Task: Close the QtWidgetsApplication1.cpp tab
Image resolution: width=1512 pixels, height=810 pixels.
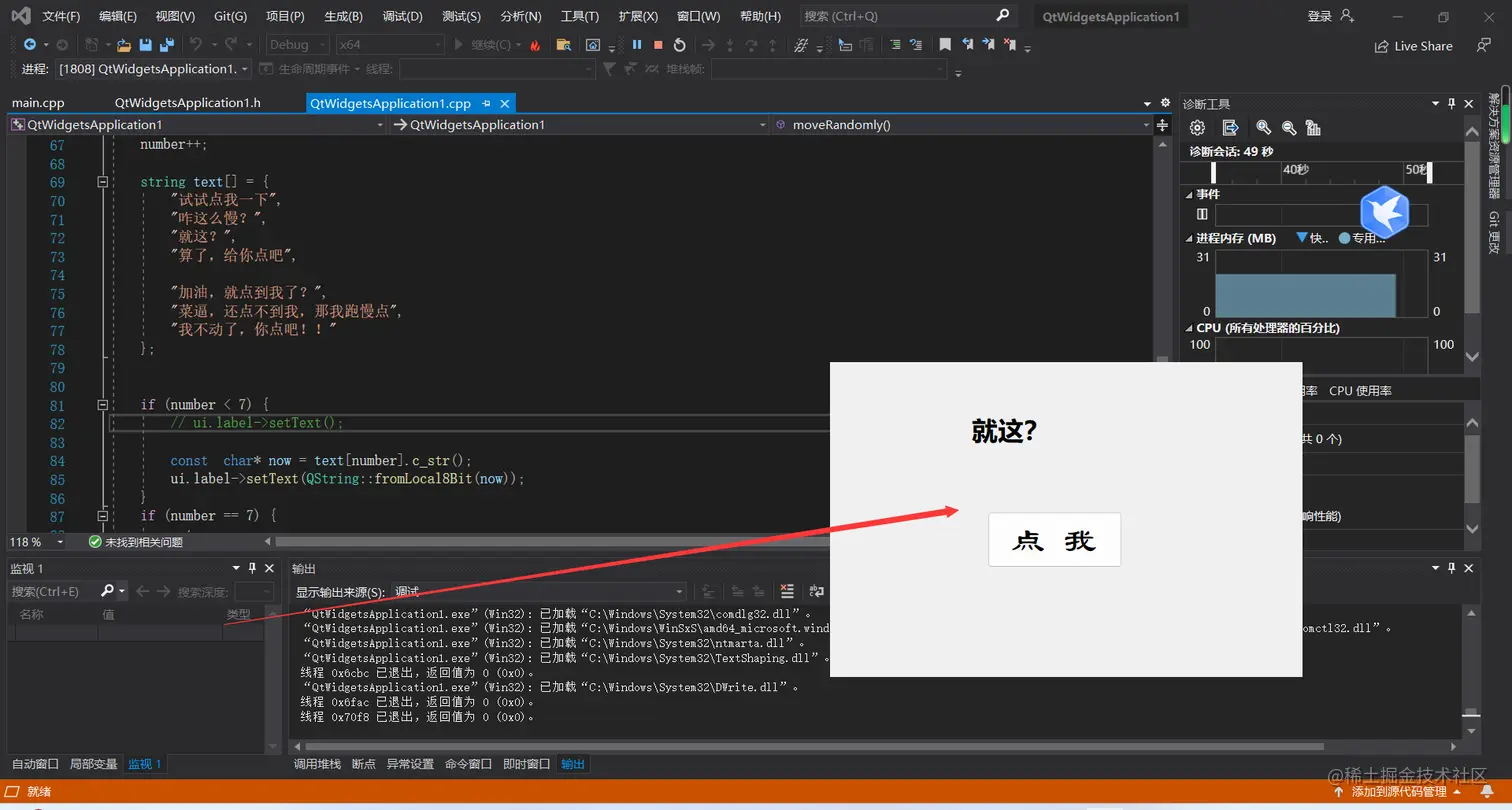Action: click(x=505, y=103)
